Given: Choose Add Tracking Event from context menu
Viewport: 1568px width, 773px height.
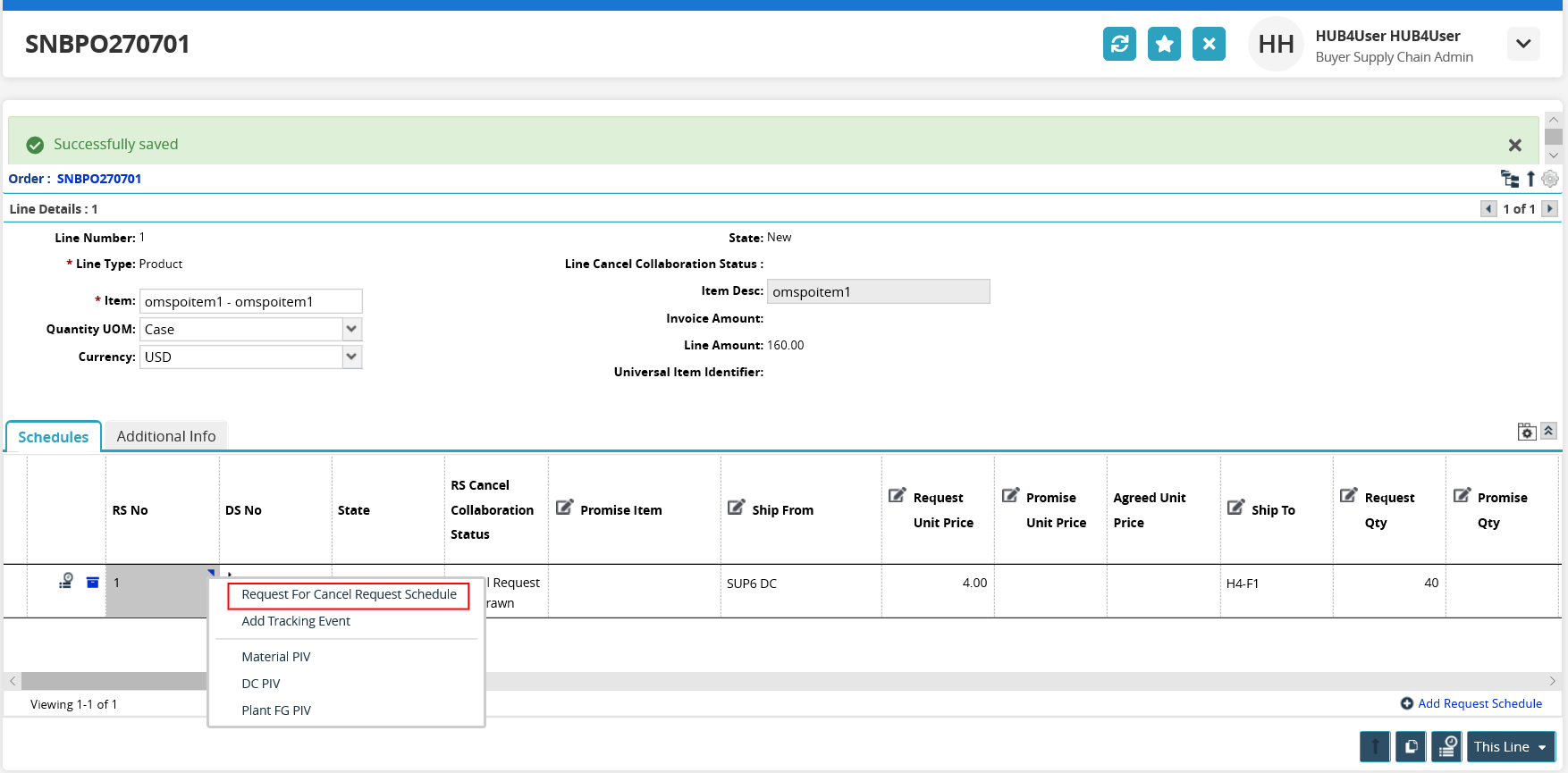Looking at the screenshot, I should tap(296, 621).
